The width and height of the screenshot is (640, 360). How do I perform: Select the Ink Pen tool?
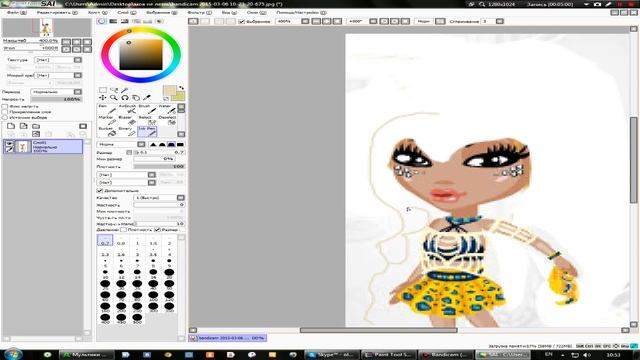(147, 131)
